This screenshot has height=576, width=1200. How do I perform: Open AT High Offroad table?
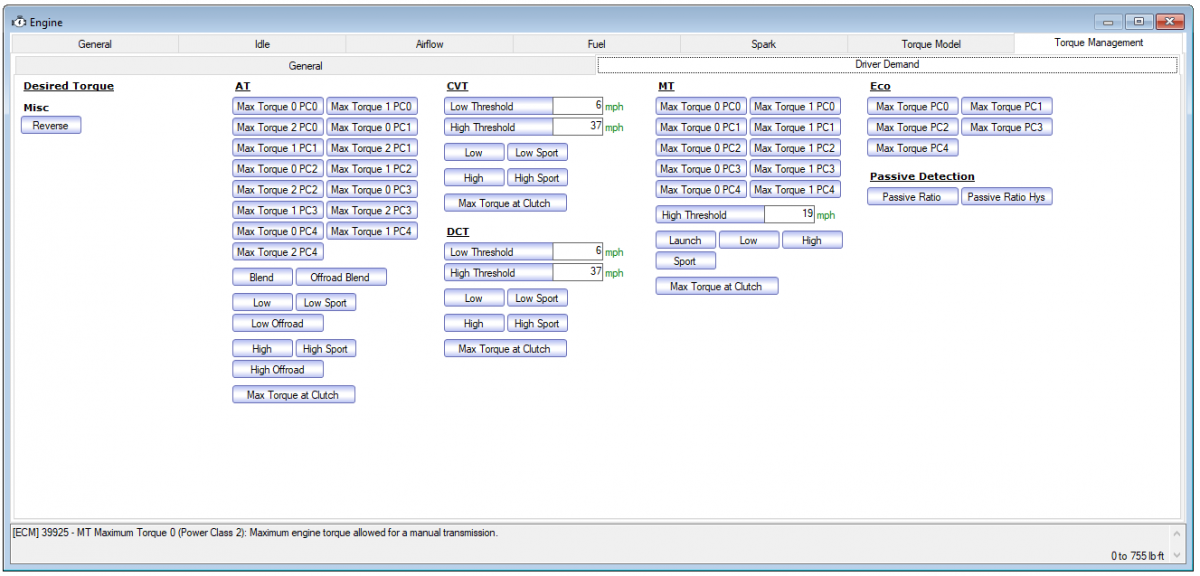(277, 369)
